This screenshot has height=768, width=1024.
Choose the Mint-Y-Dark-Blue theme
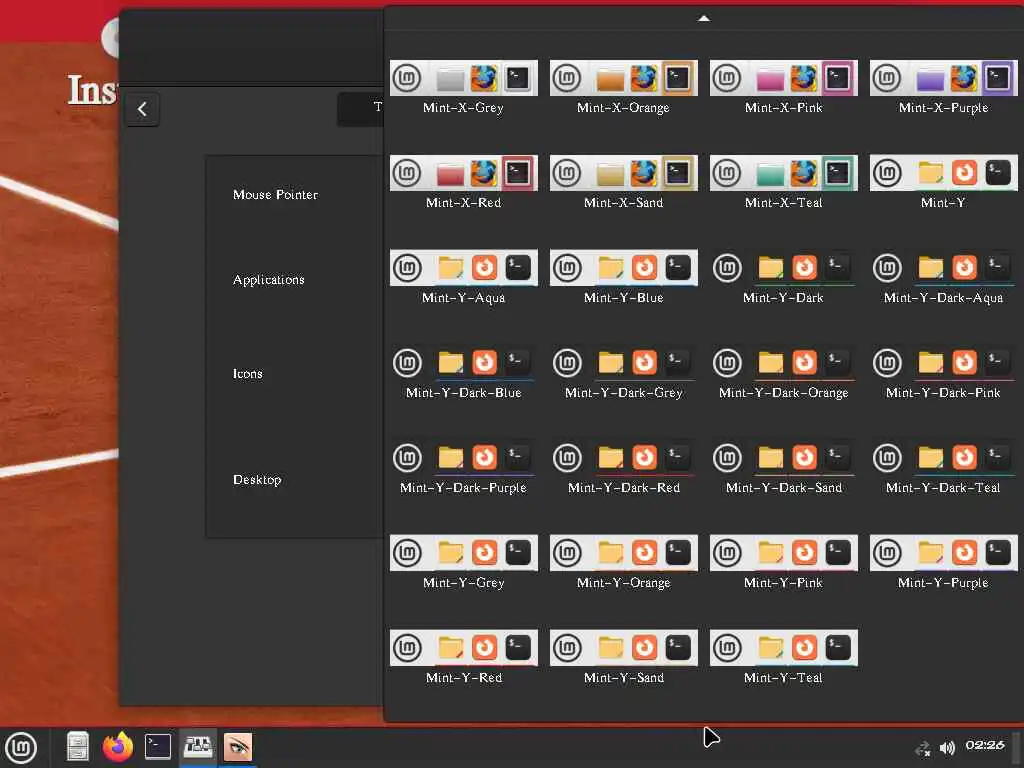pyautogui.click(x=464, y=362)
